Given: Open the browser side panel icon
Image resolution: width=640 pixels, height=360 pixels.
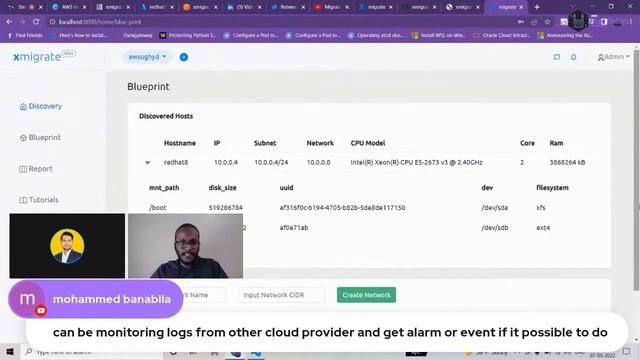Looking at the screenshot, I should (x=604, y=22).
